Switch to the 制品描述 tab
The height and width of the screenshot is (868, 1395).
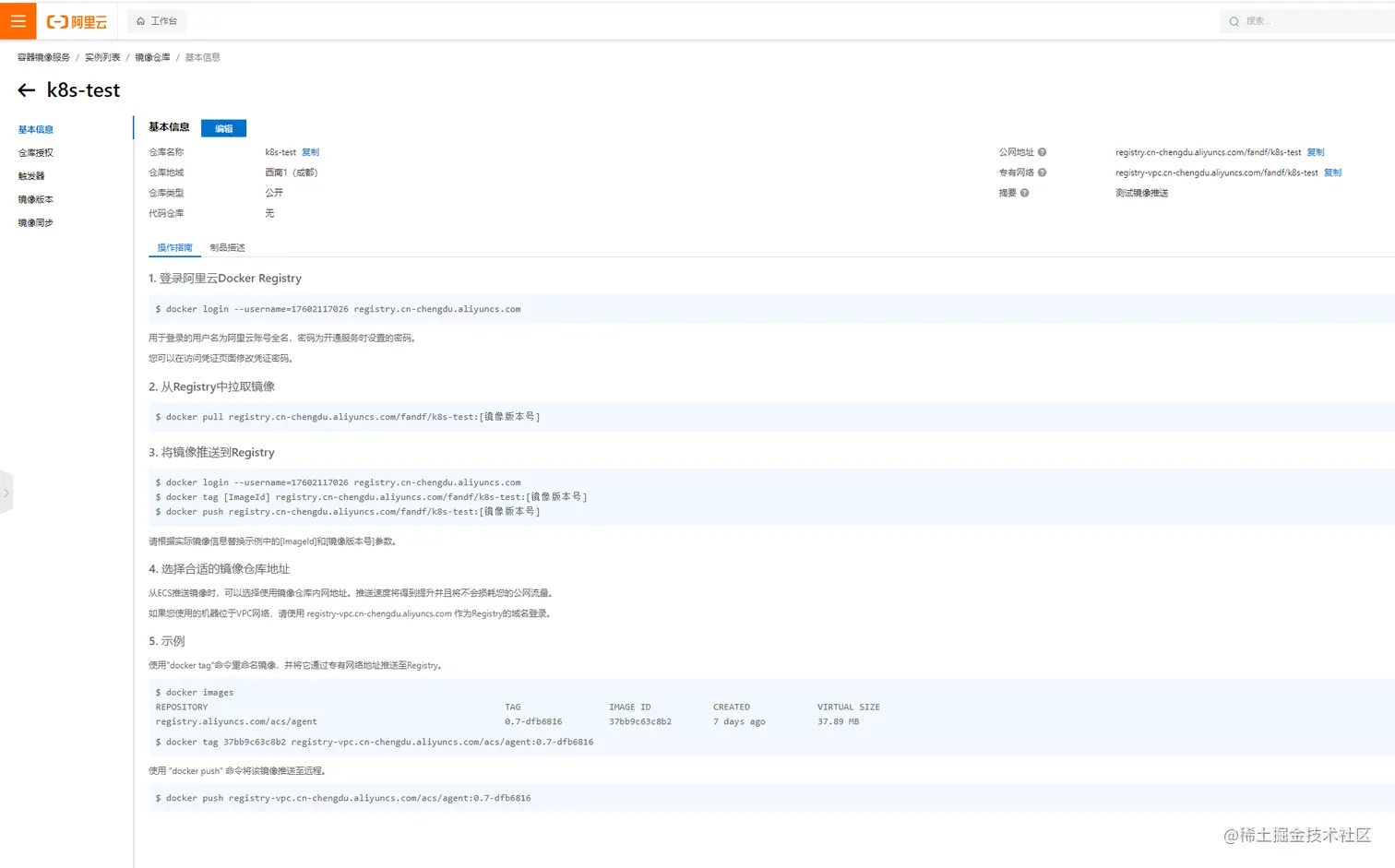[x=227, y=247]
